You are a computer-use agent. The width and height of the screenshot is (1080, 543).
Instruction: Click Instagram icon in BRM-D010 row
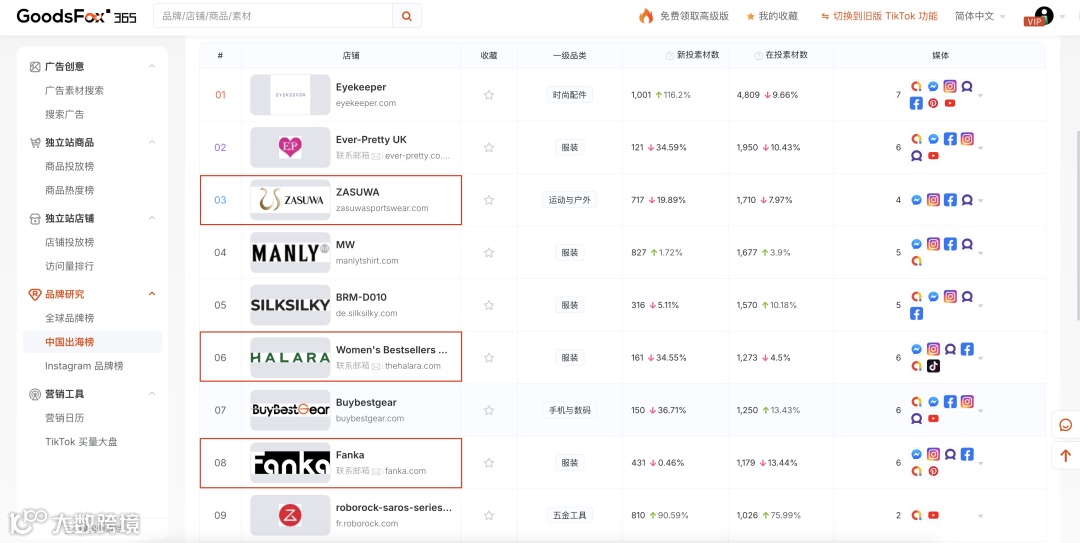950,296
